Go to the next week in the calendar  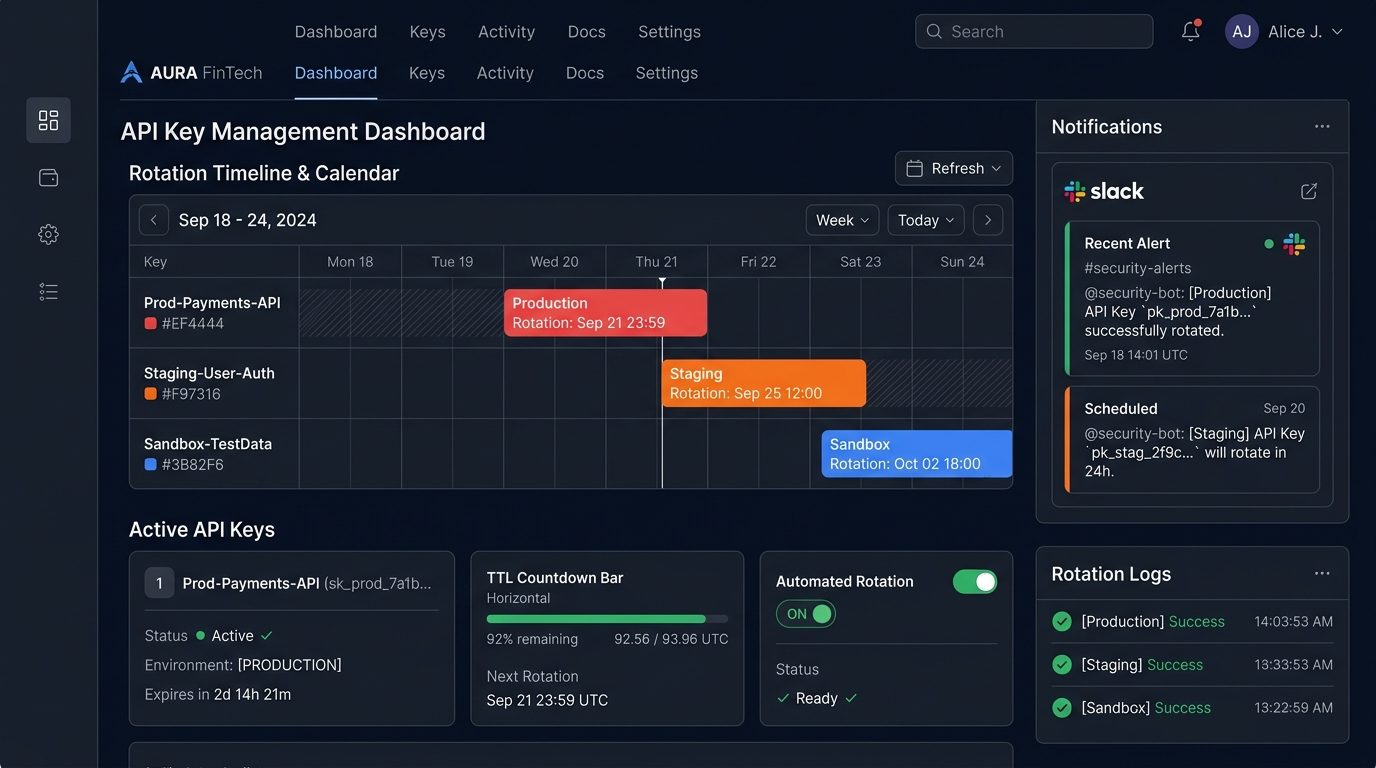pyautogui.click(x=988, y=220)
